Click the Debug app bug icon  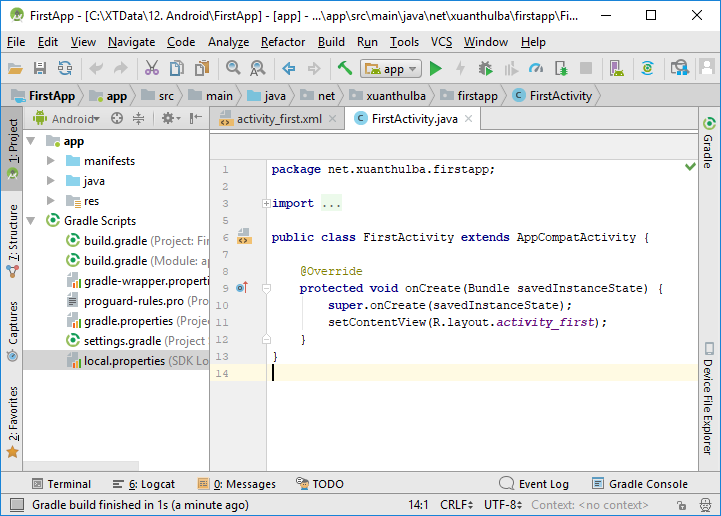pyautogui.click(x=485, y=69)
